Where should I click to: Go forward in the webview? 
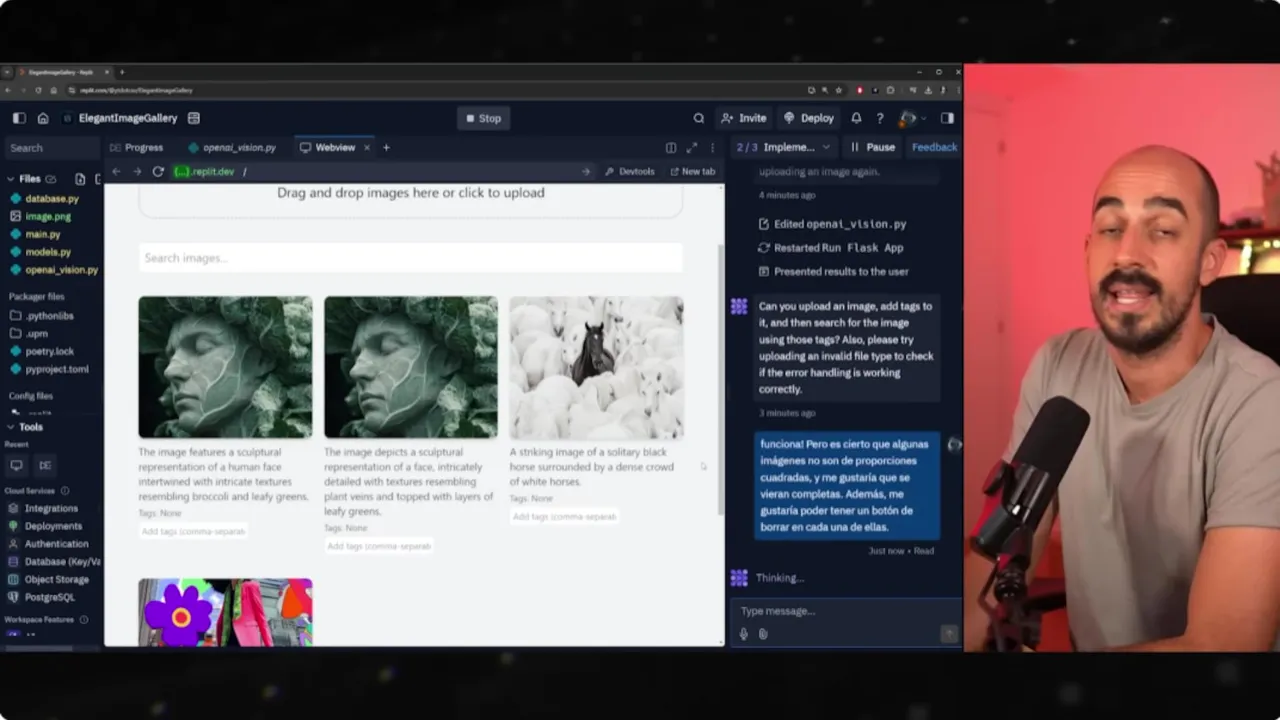(x=137, y=172)
